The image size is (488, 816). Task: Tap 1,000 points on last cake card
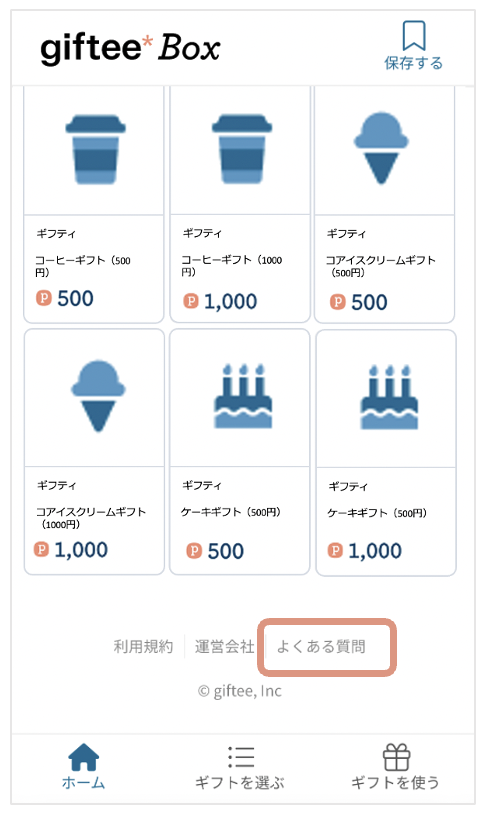tap(365, 551)
